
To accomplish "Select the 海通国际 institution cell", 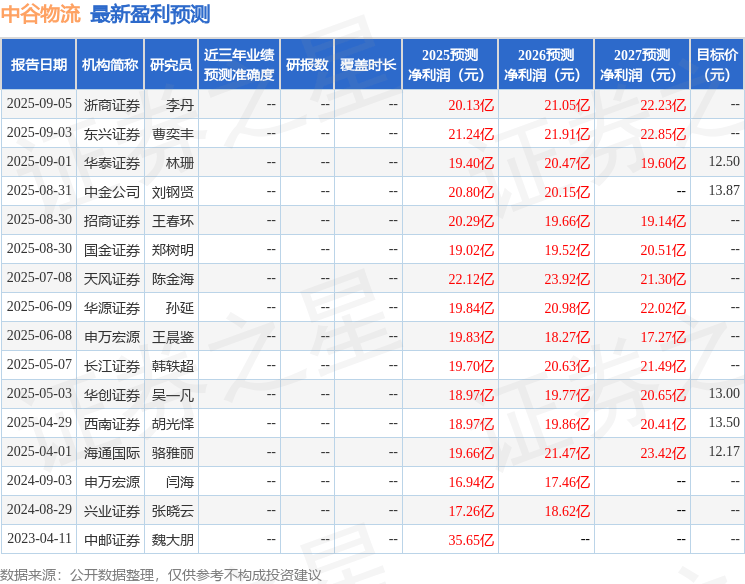I will (112, 453).
